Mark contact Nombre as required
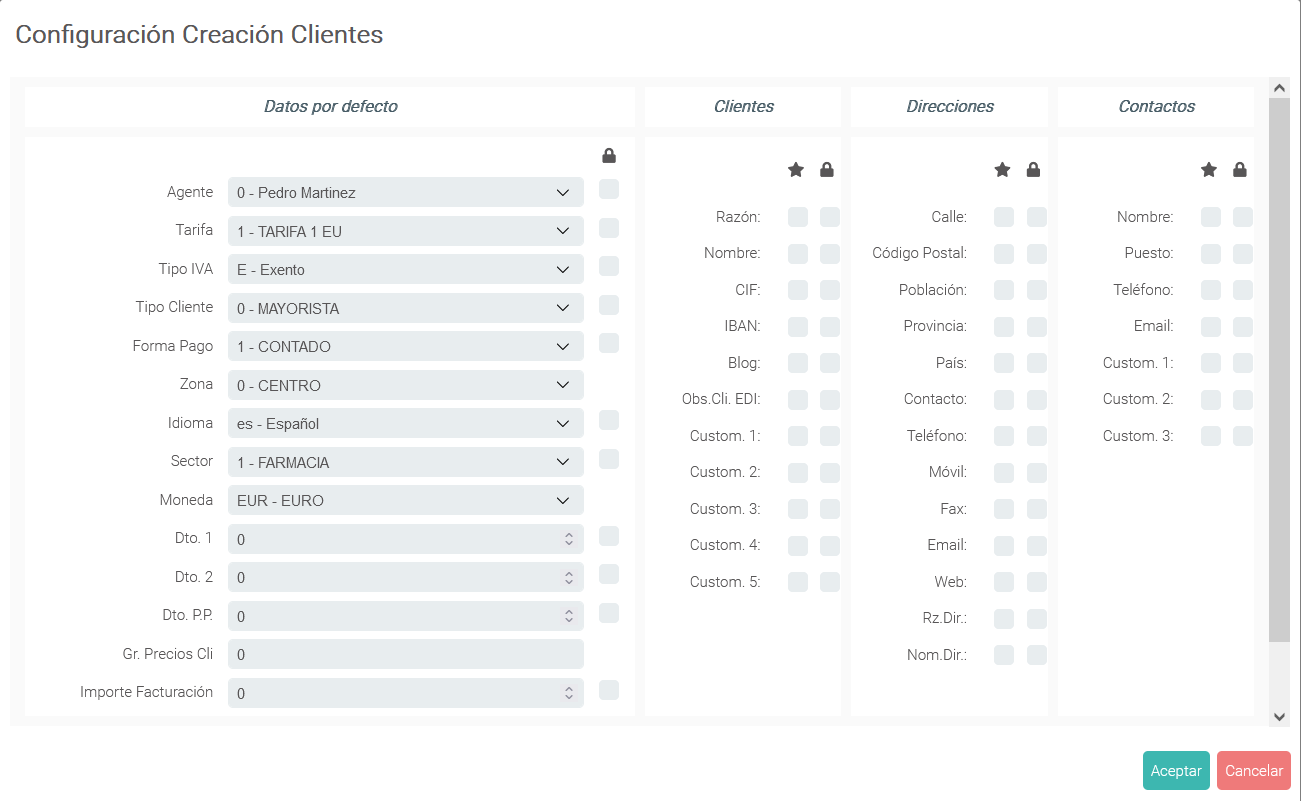 coord(1211,217)
